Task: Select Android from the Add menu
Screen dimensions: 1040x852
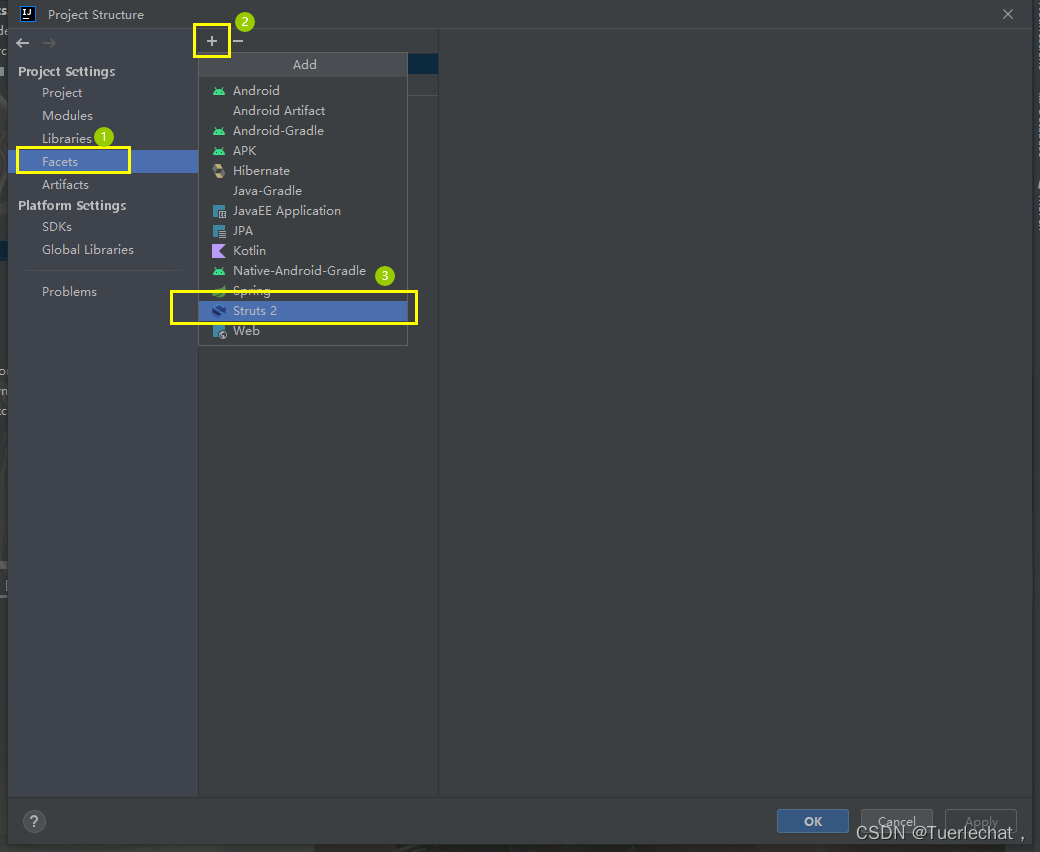Action: 303,91
